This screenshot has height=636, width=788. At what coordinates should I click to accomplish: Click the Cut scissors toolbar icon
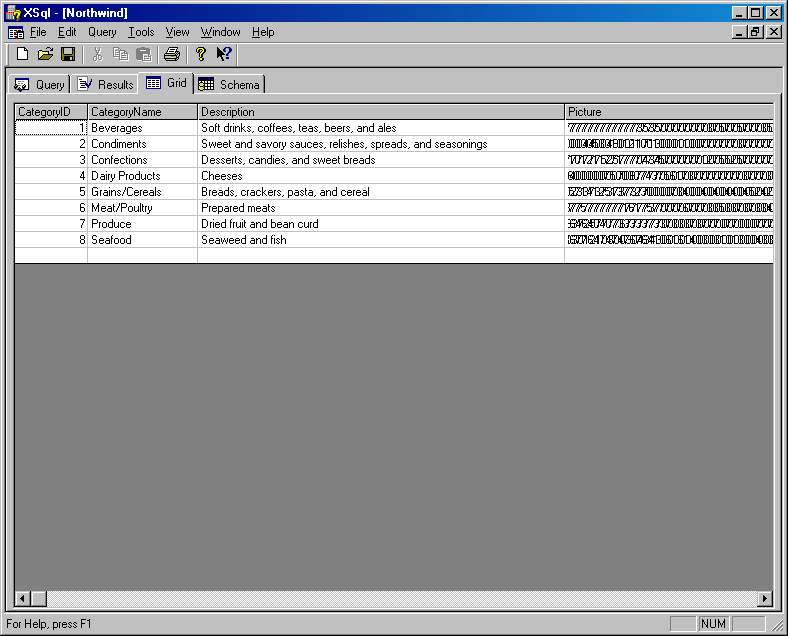(97, 54)
